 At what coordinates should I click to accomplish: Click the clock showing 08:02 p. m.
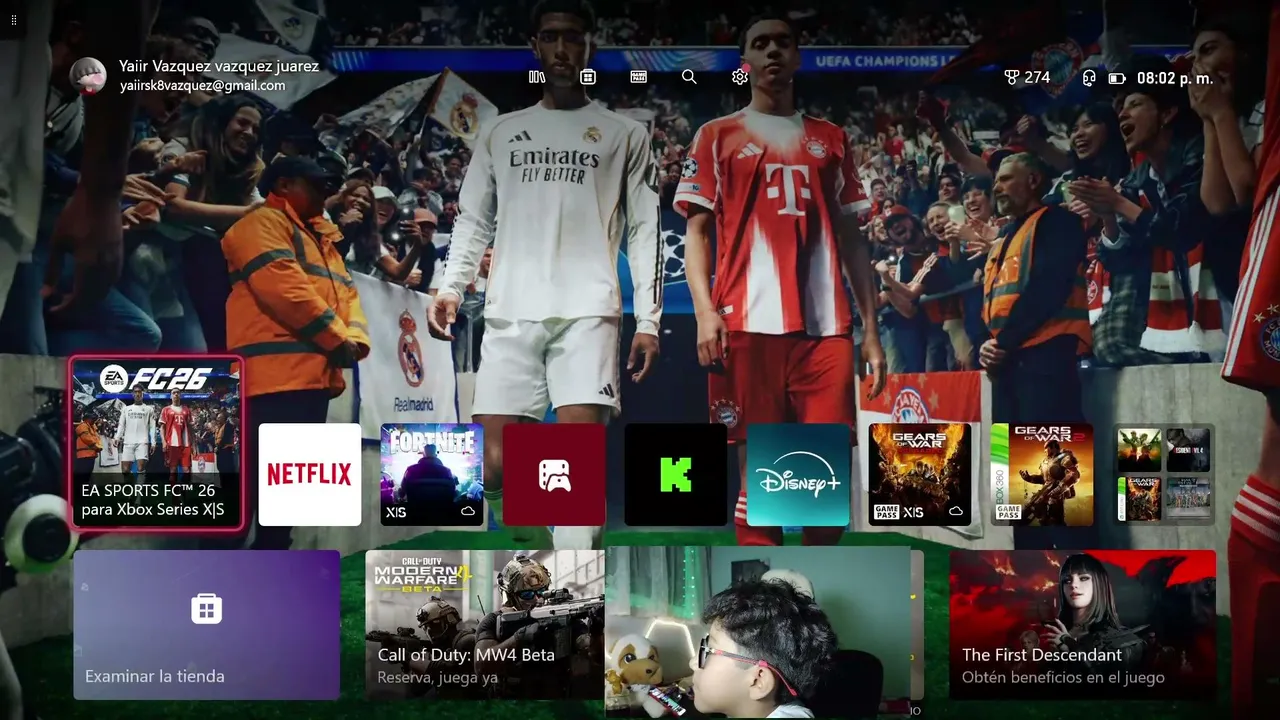pyautogui.click(x=1175, y=78)
